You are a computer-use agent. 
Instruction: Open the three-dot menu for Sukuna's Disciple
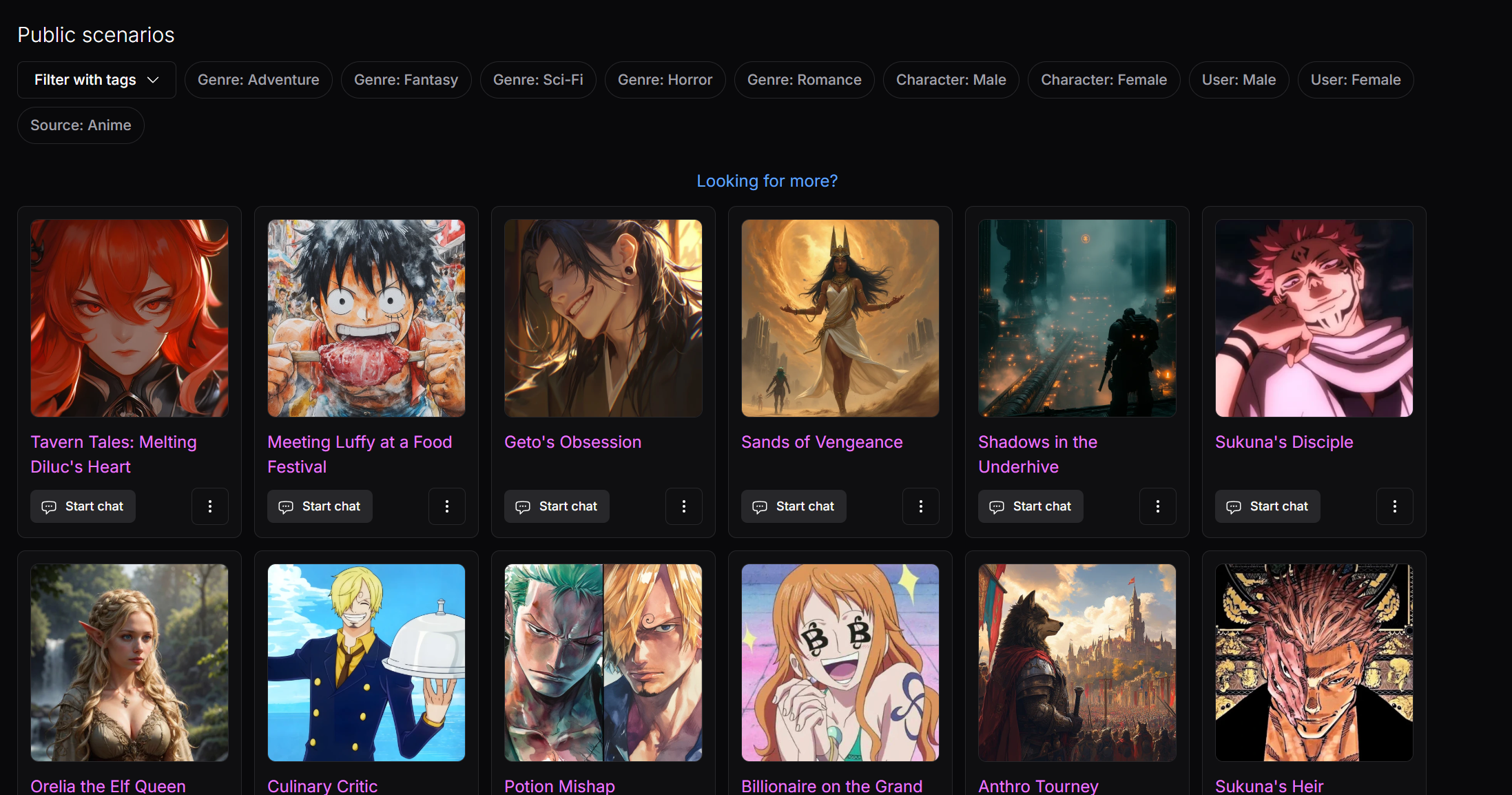coord(1395,506)
